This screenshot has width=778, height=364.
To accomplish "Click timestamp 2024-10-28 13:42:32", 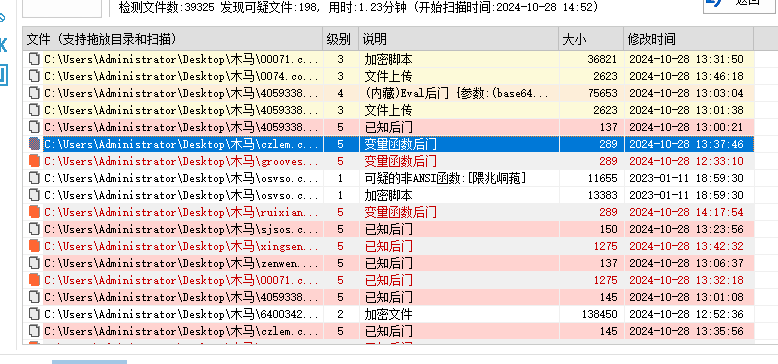I will pos(686,245).
